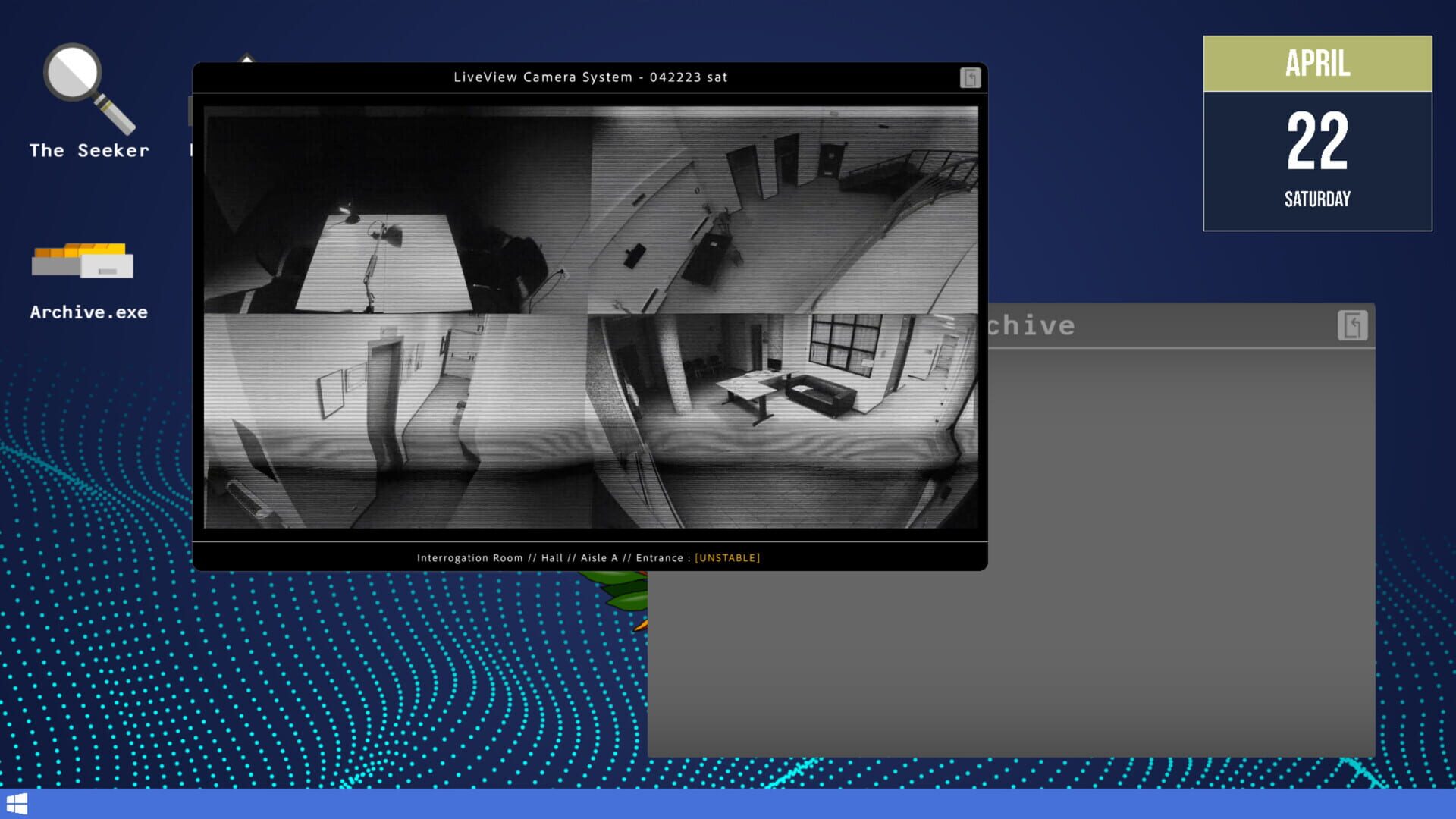Viewport: 1456px width, 819px height.
Task: Click the LiveView Camera System title bar
Action: pos(590,77)
